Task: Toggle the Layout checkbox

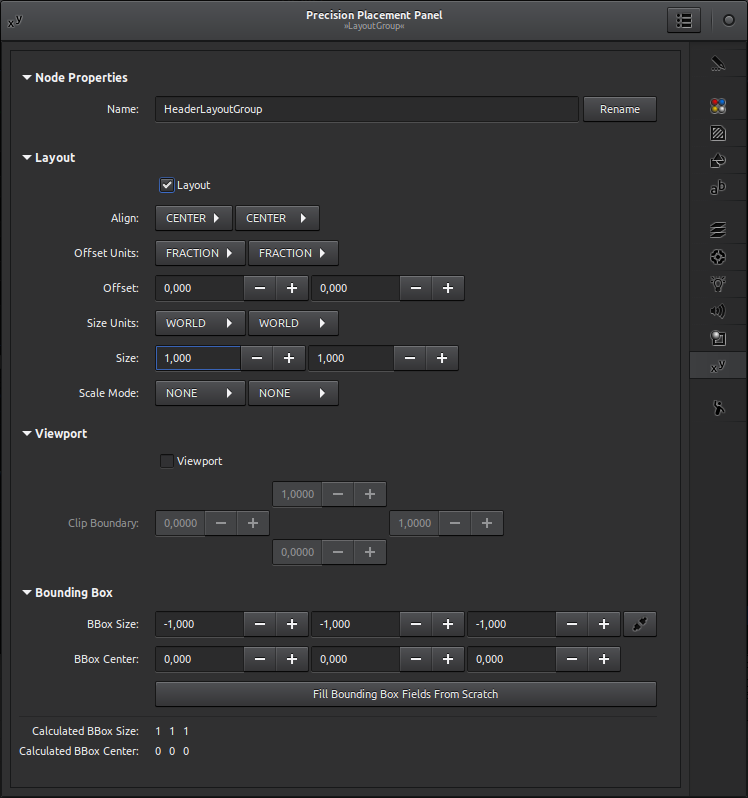Action: [167, 185]
